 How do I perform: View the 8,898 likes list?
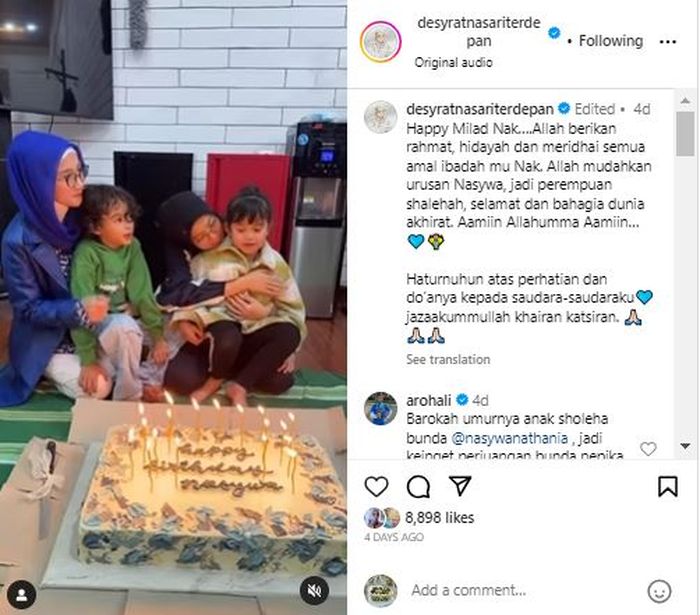[439, 518]
